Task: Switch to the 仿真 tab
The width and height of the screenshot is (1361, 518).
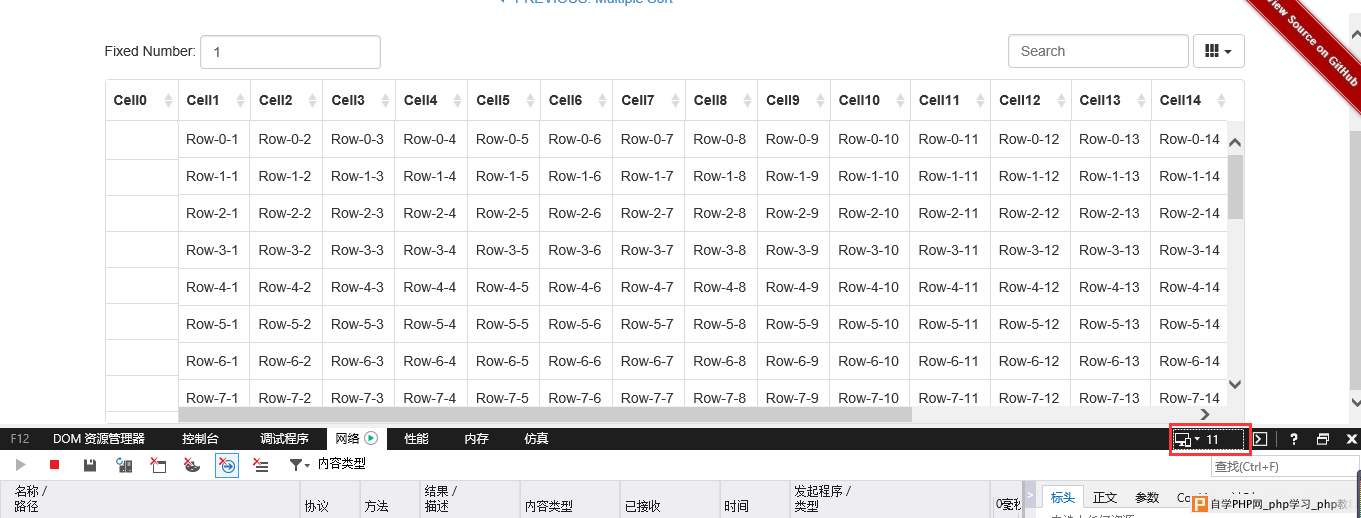Action: click(x=537, y=439)
